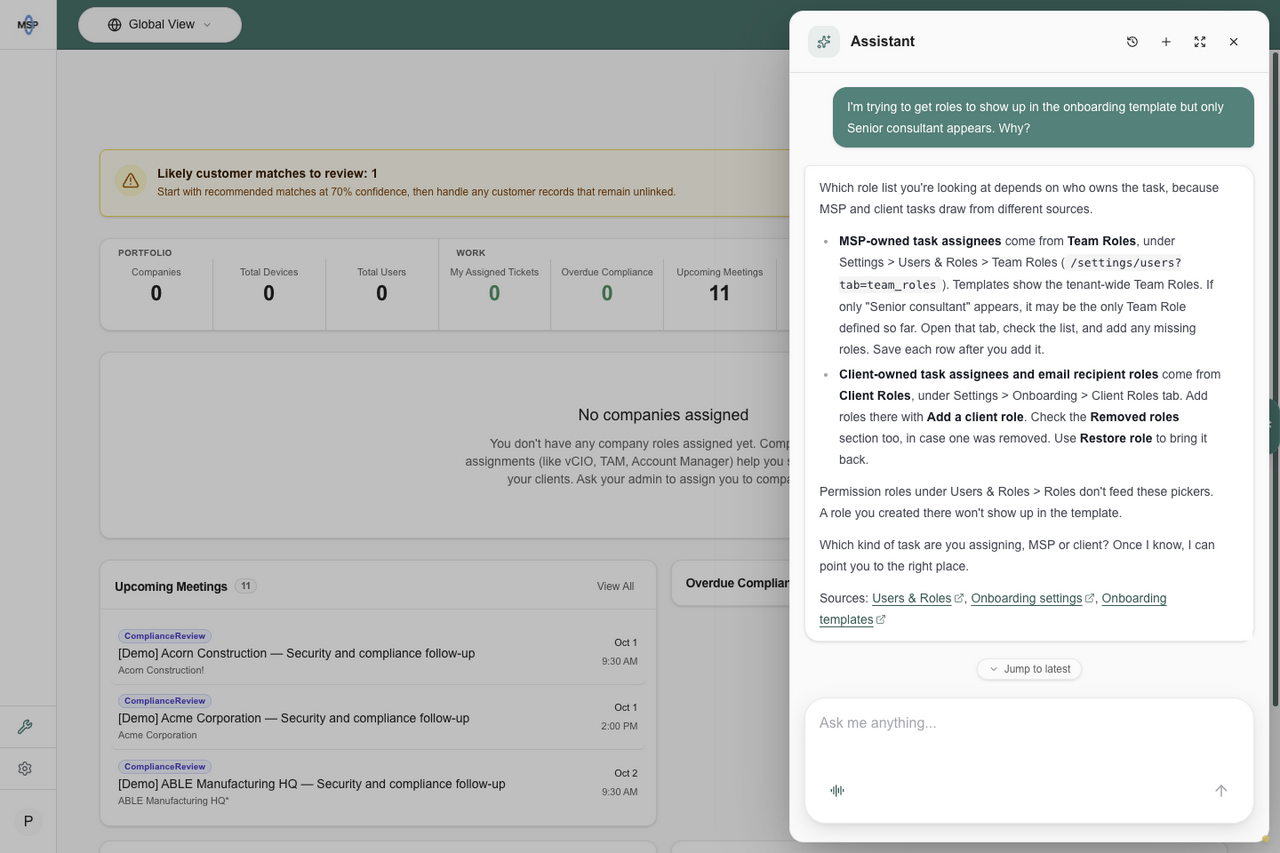Open Acme Corporation follow-up meeting
This screenshot has width=1280, height=853.
[378, 717]
